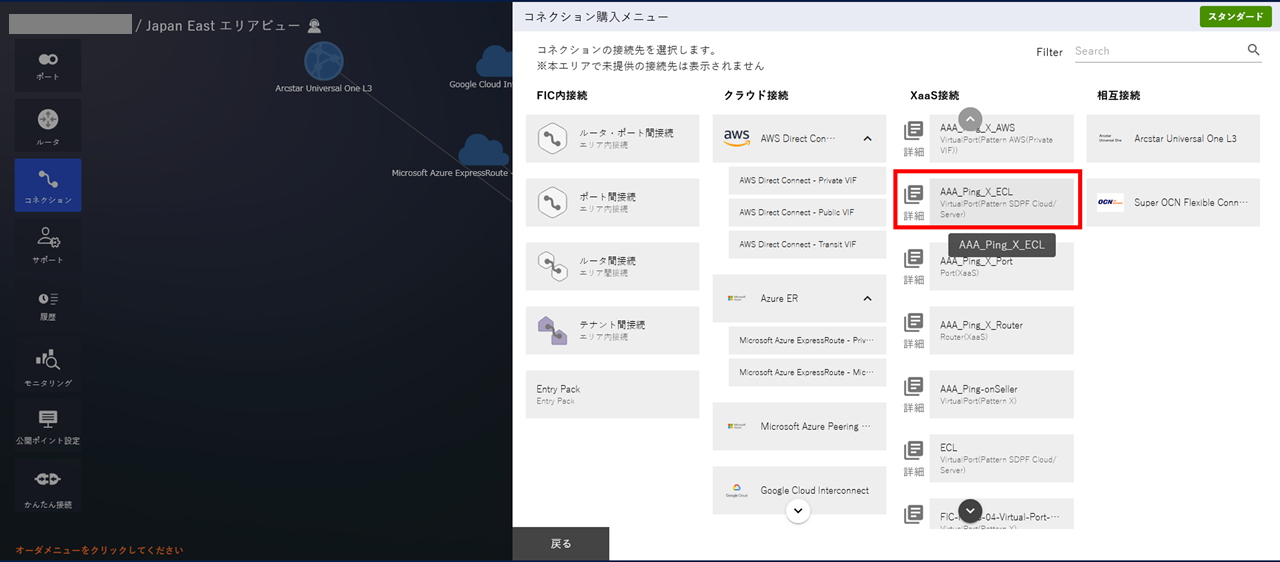
Task: Click the green スタンダード button
Action: click(x=1235, y=16)
